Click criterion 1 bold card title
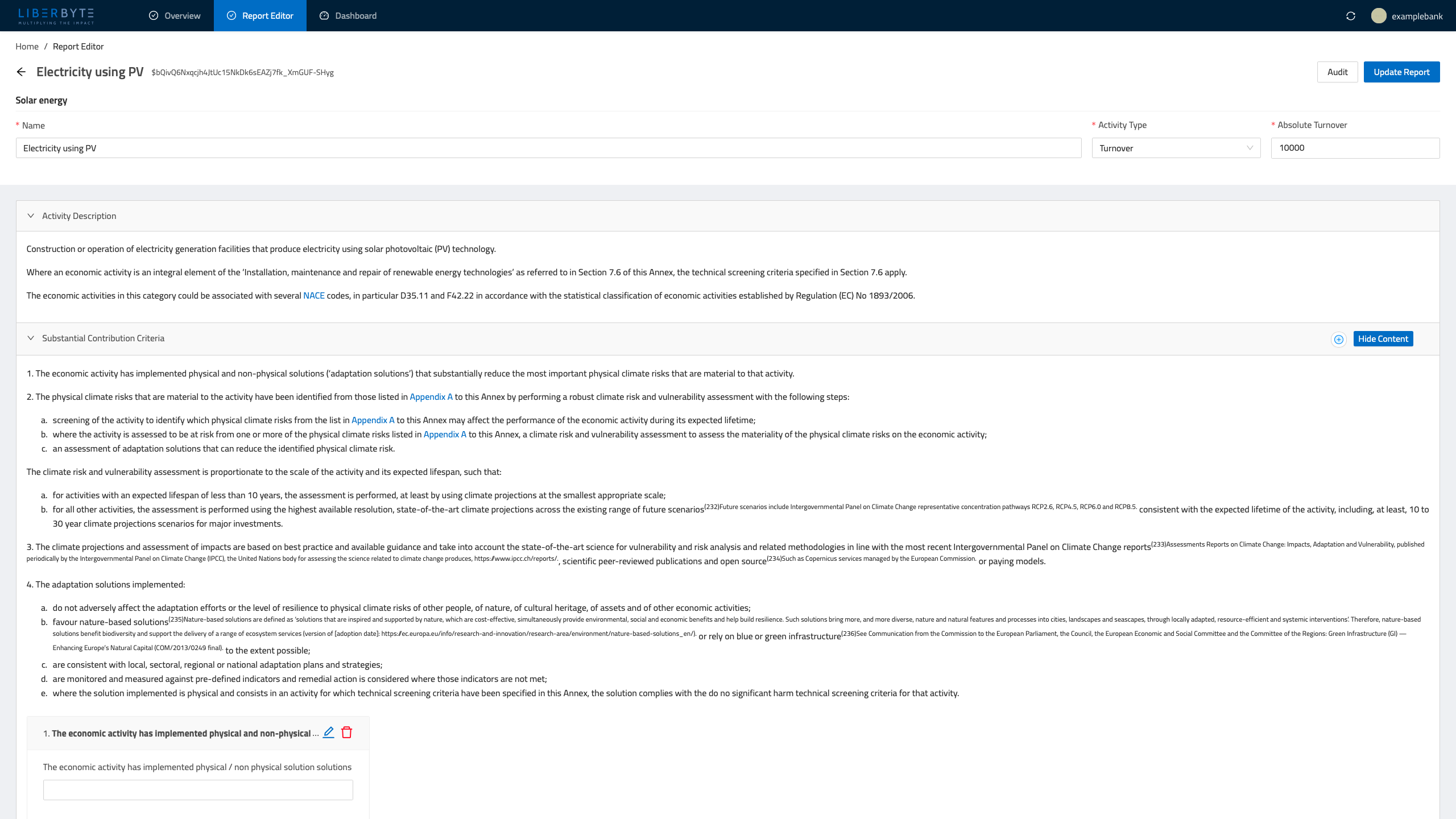1456x819 pixels. point(181,734)
